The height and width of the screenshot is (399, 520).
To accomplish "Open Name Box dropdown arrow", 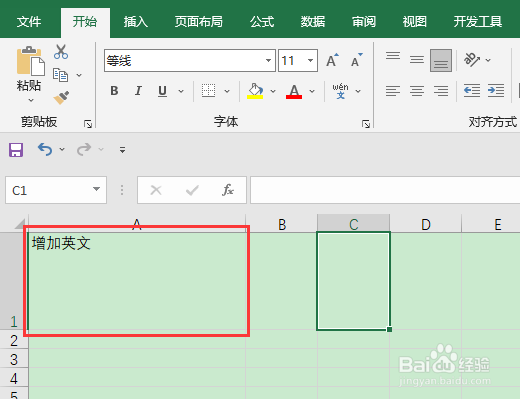I will click(96, 189).
